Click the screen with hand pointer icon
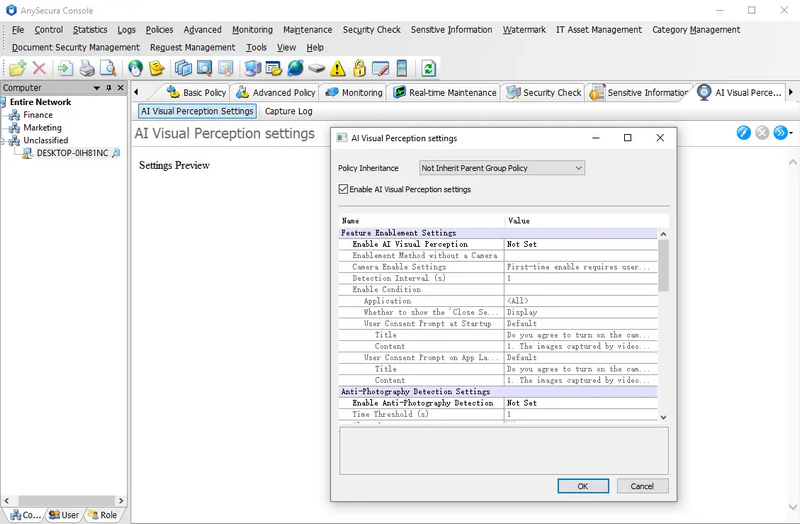This screenshot has height=524, width=800. pos(226,68)
